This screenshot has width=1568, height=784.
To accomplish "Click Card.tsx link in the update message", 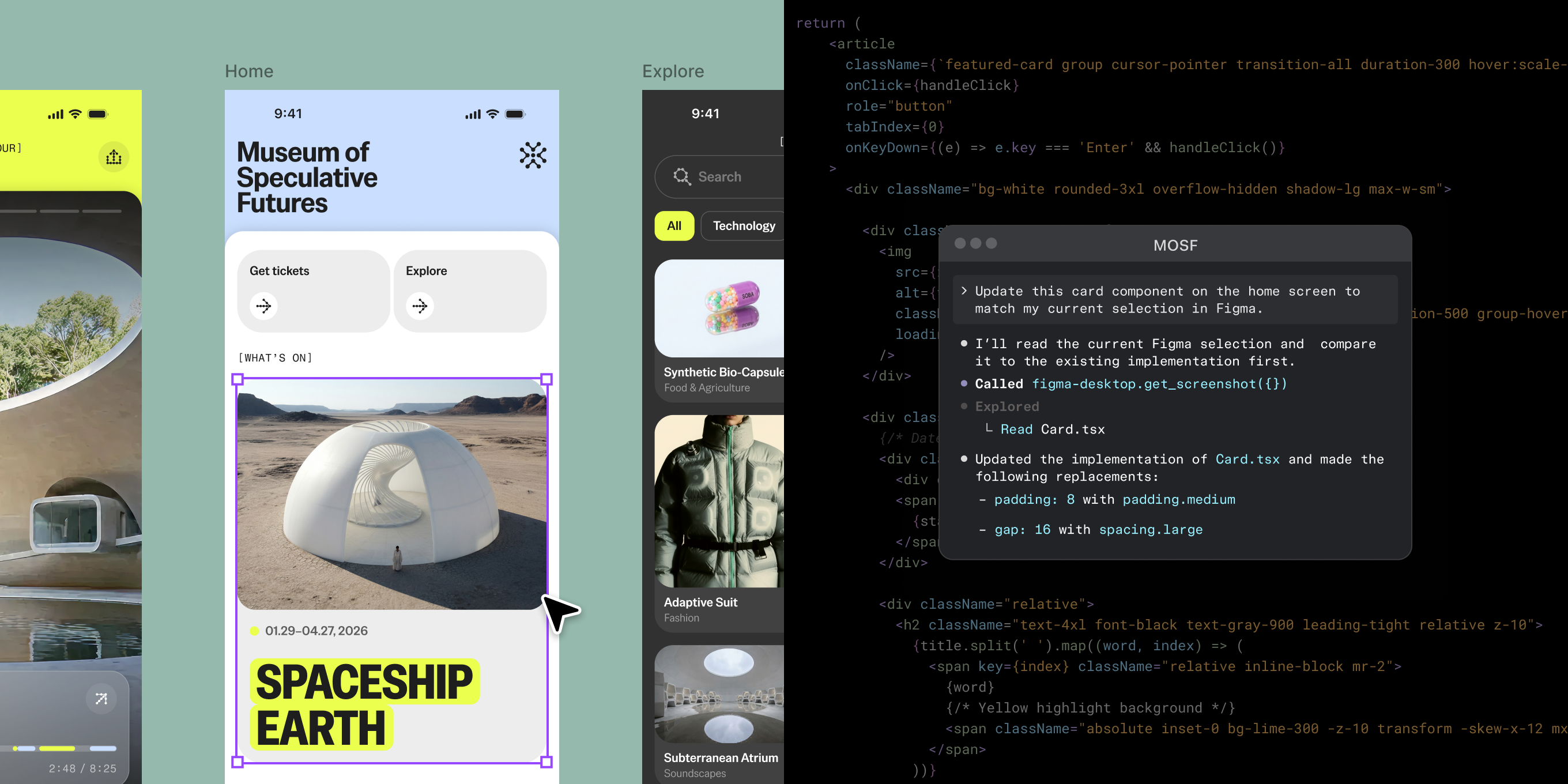I will coord(1247,459).
